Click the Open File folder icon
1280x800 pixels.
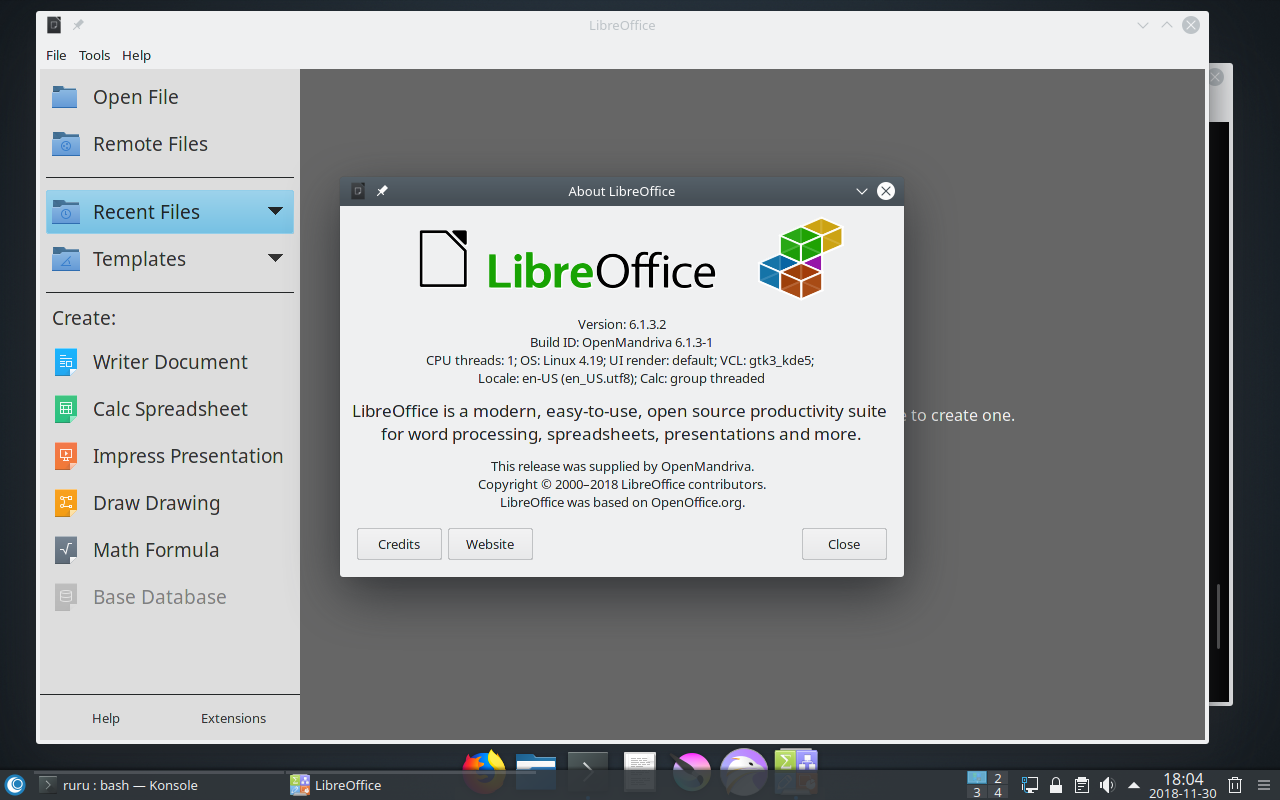pyautogui.click(x=65, y=97)
